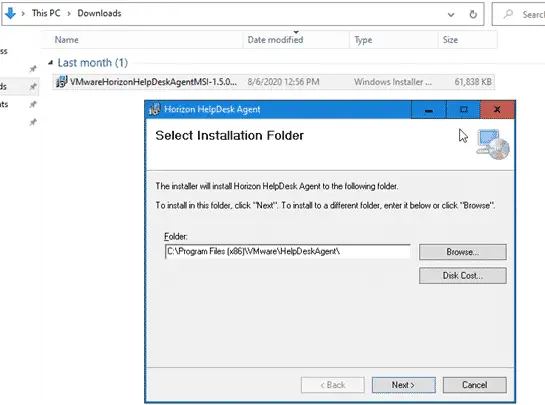Collapse the Last month group

51,63
